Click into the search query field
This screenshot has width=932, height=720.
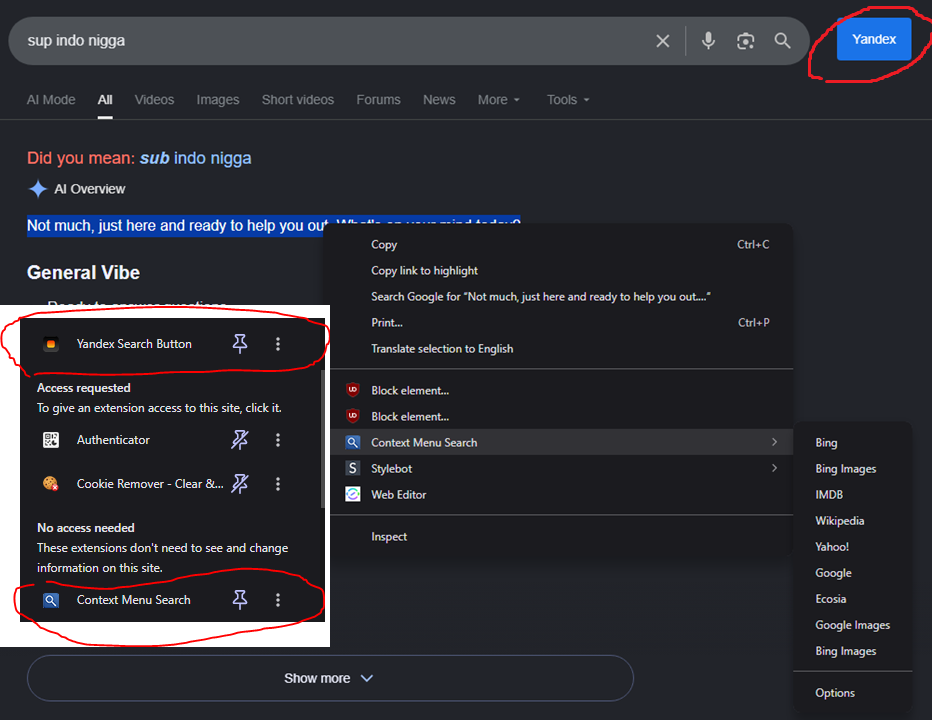pyautogui.click(x=333, y=40)
